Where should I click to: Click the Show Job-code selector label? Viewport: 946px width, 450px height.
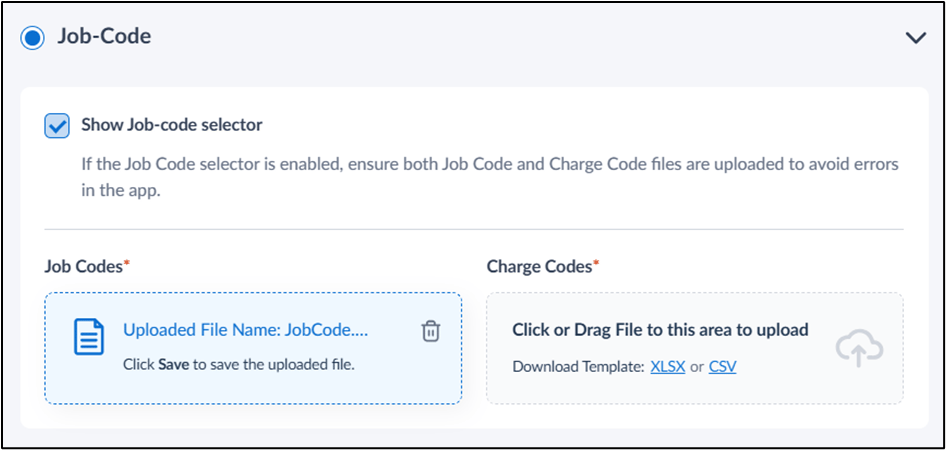(172, 125)
